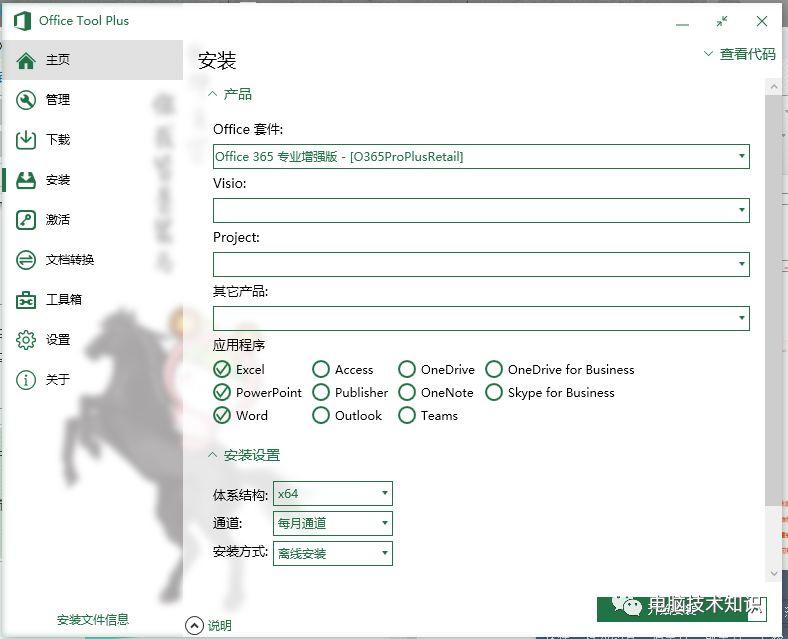Uncheck the Excel application
This screenshot has height=639, width=788.
click(x=222, y=369)
